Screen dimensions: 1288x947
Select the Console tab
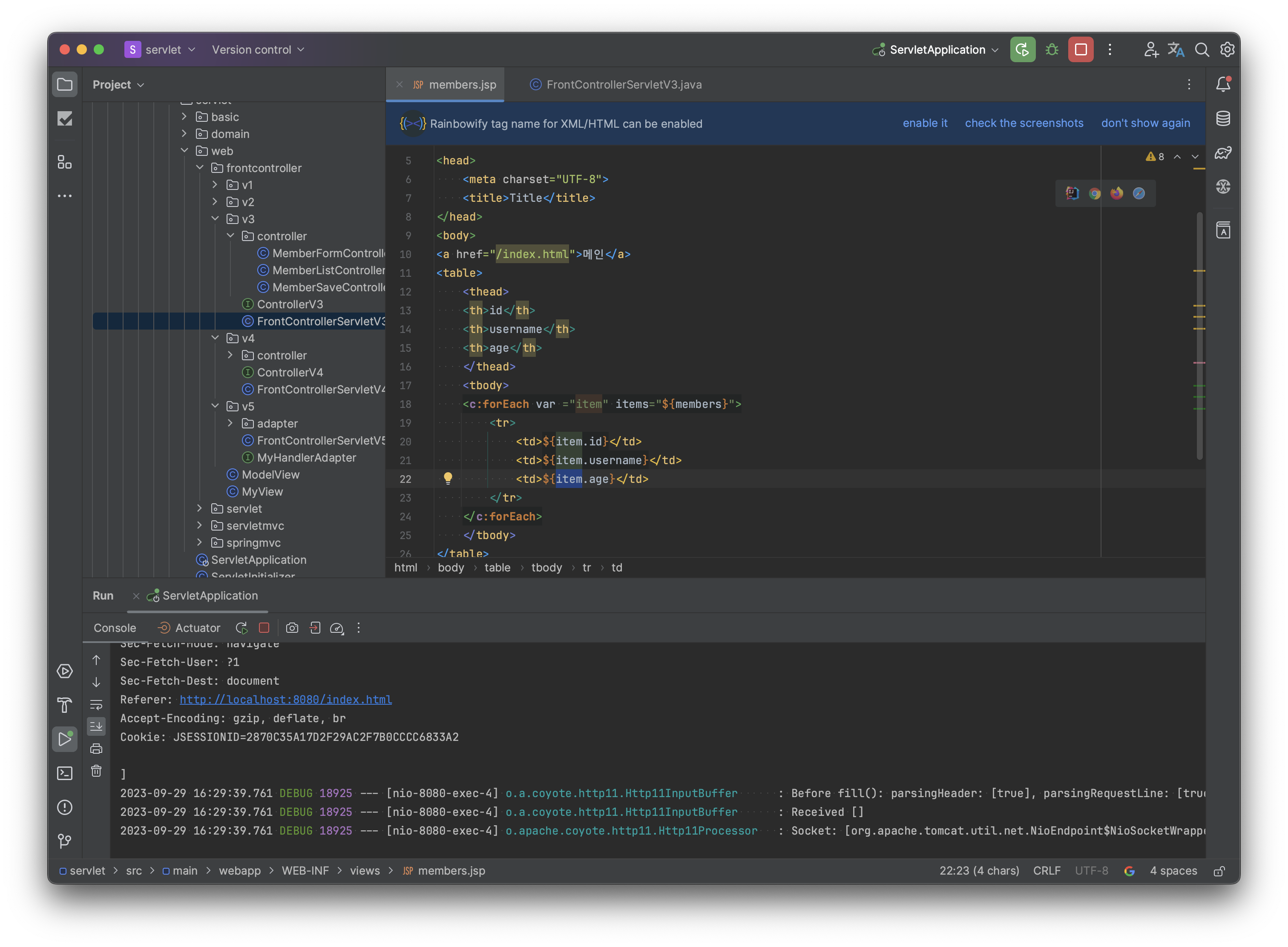[x=115, y=628]
